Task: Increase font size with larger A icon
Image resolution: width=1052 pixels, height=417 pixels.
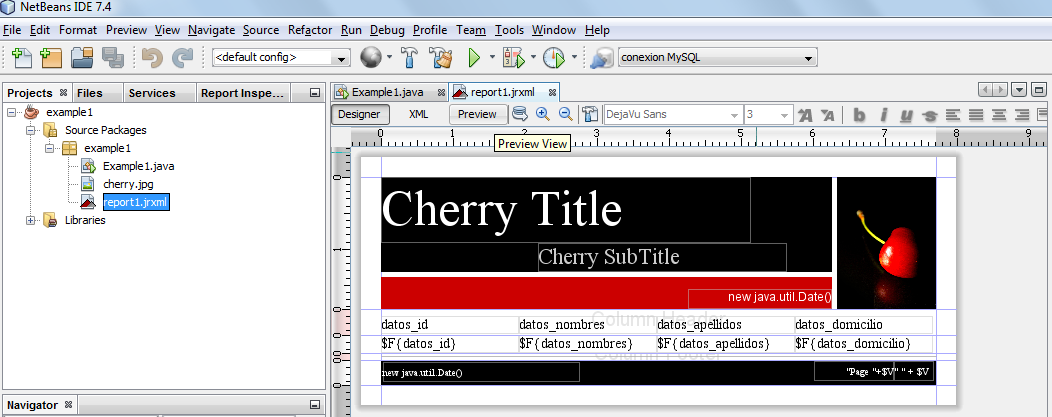Action: coord(805,115)
